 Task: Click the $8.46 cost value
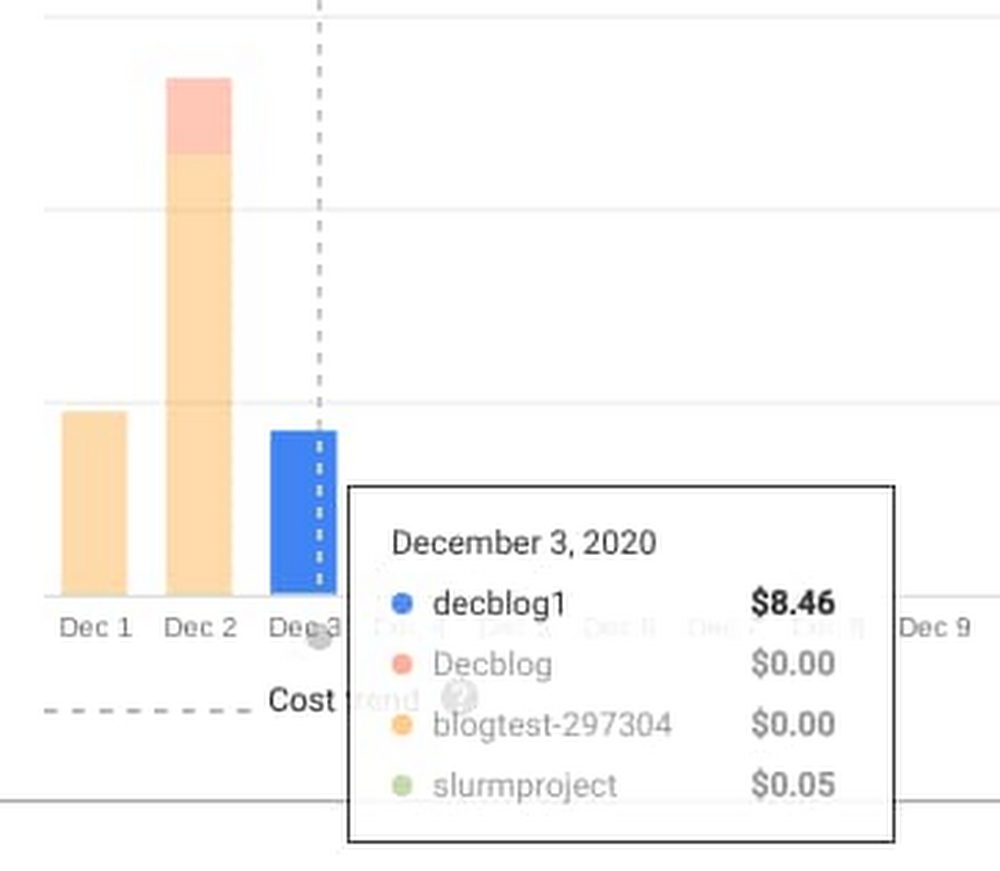coord(793,603)
